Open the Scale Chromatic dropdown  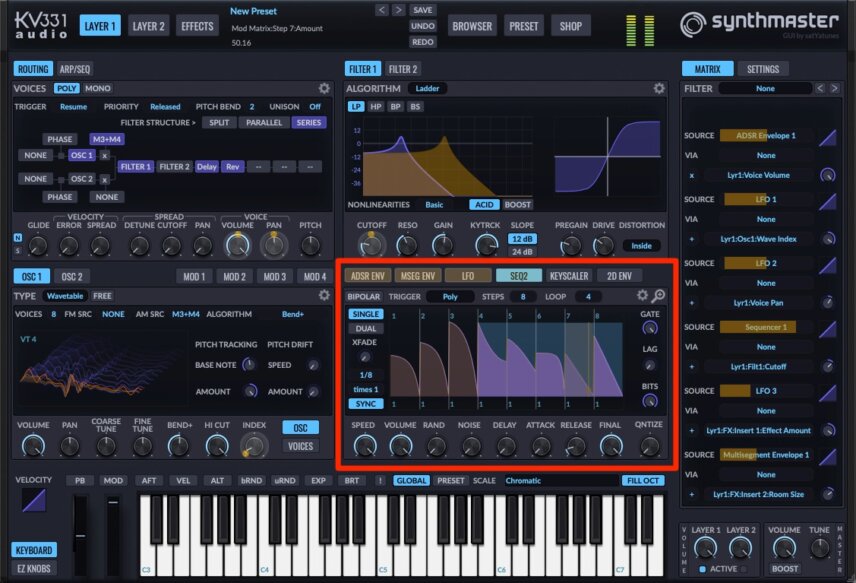click(x=560, y=480)
